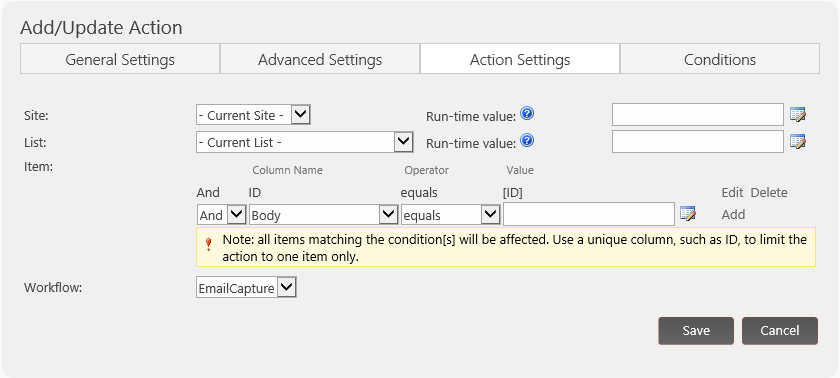Click help icon beside List Run-time value
Screen dimensions: 840x378
pos(527,141)
